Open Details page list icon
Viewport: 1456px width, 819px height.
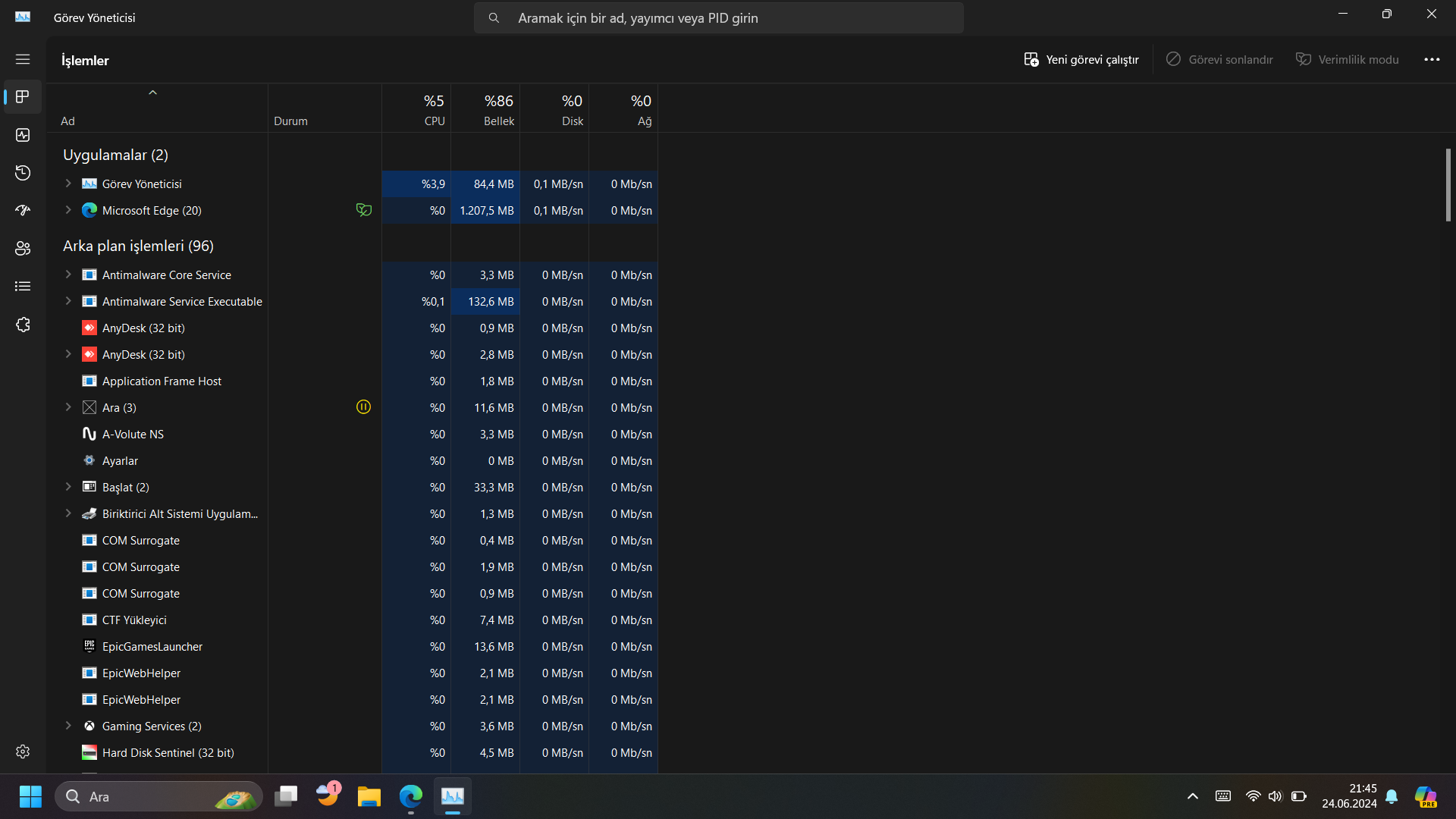pyautogui.click(x=23, y=287)
